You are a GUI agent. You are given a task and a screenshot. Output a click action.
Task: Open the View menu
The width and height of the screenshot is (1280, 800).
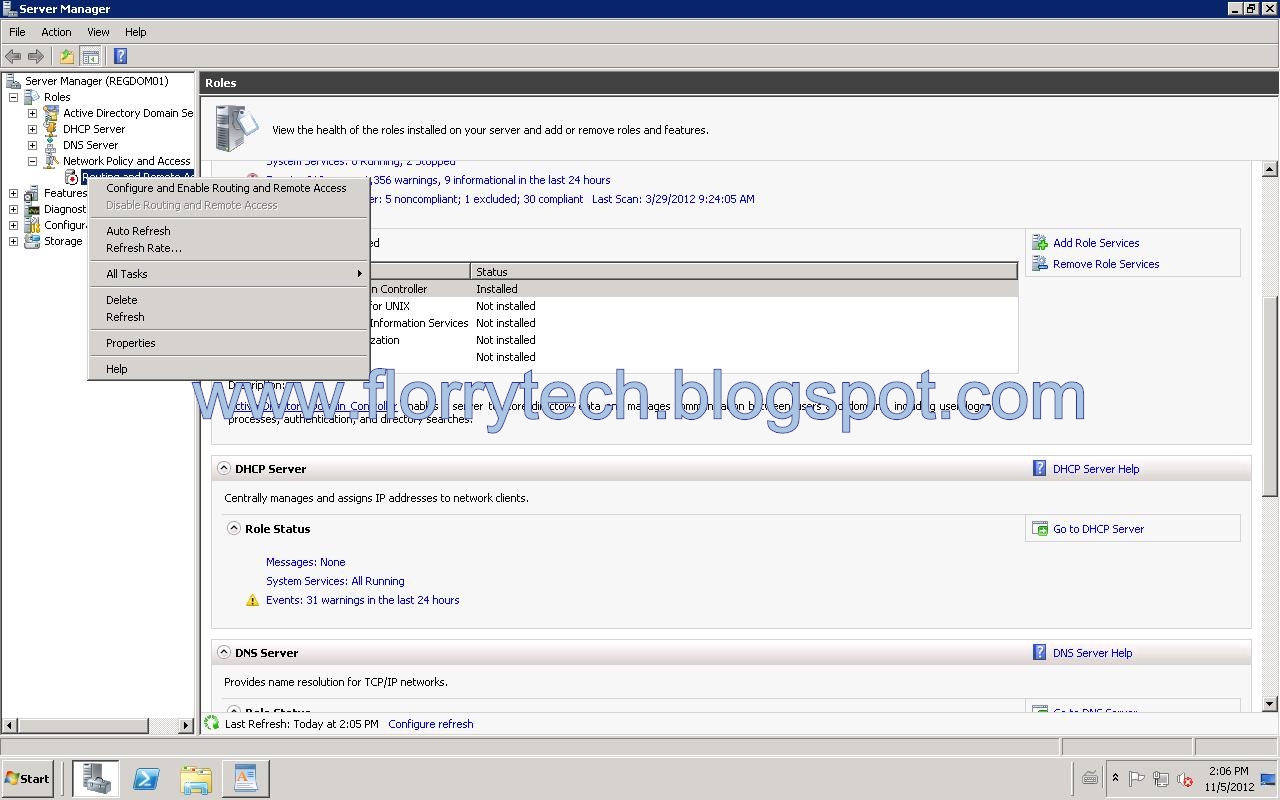98,32
